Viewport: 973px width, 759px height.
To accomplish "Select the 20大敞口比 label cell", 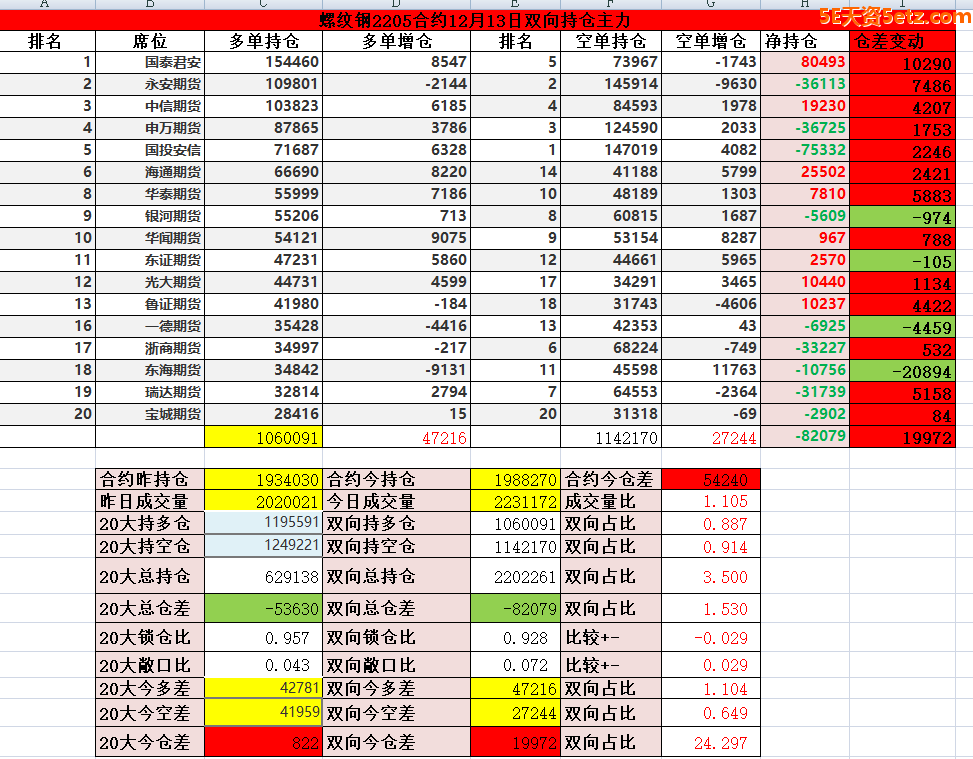I will pyautogui.click(x=150, y=665).
